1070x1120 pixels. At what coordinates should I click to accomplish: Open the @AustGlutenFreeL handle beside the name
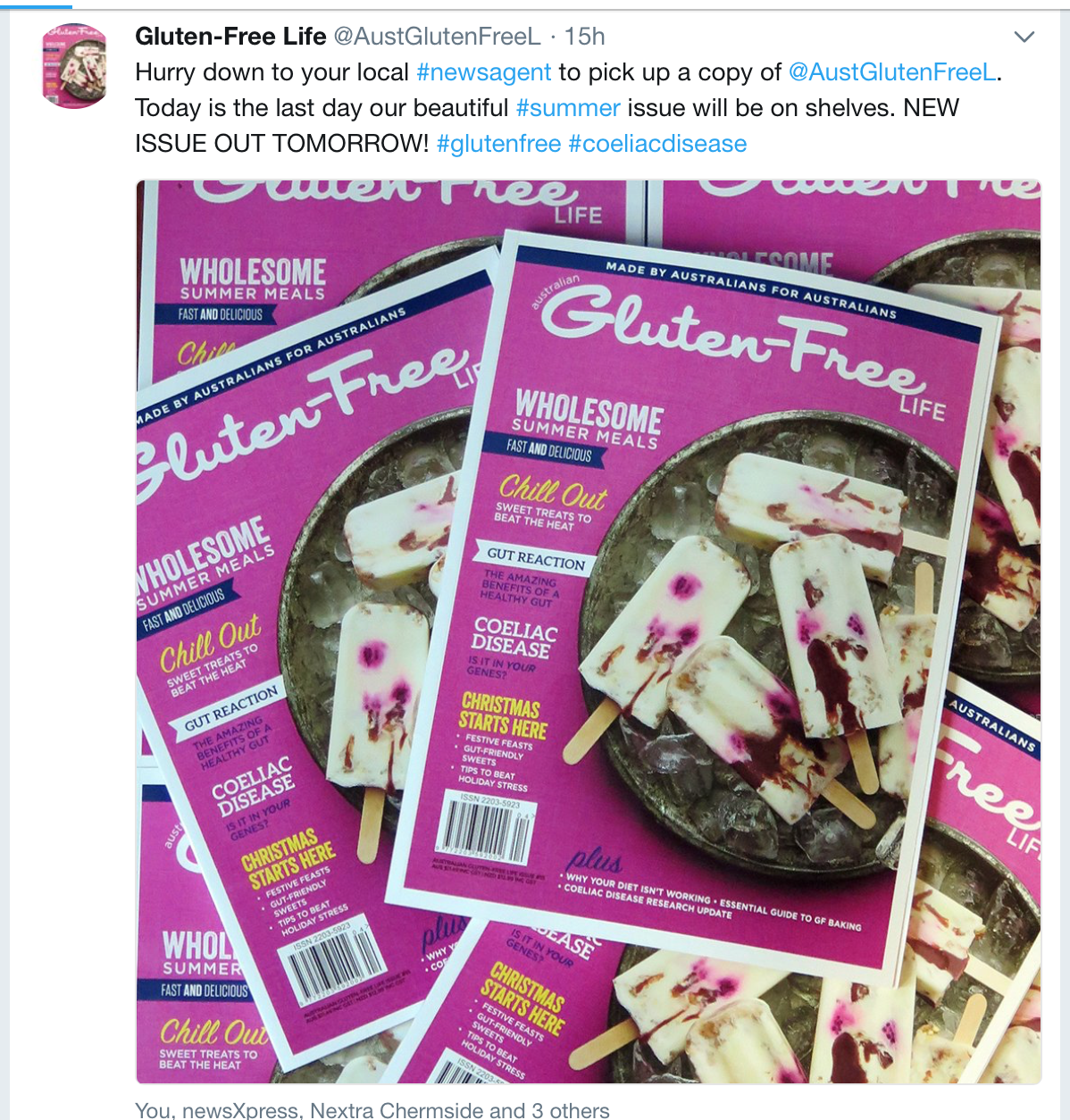(437, 37)
